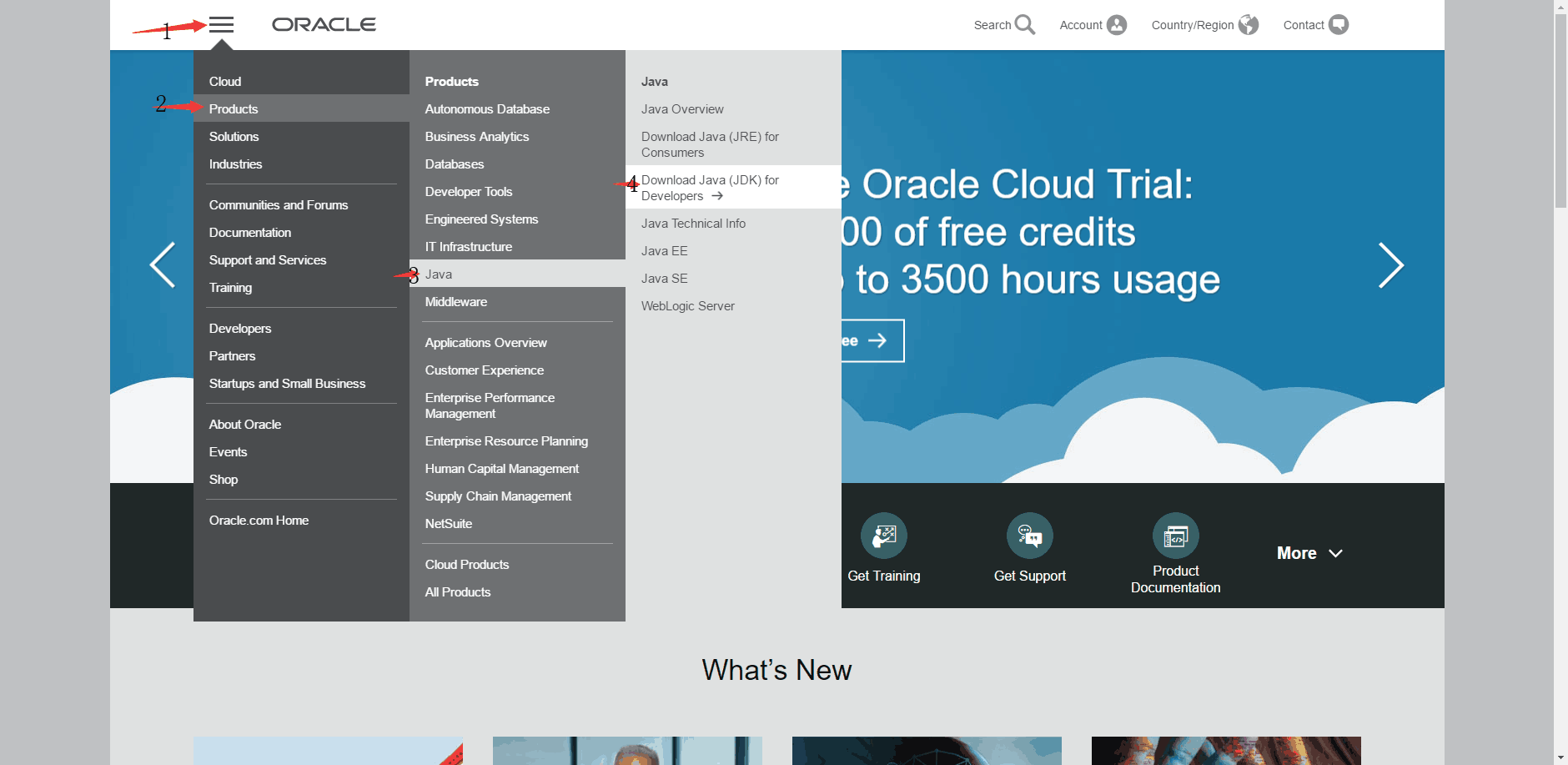
Task: Click the Get Support icon
Action: coord(1030,536)
